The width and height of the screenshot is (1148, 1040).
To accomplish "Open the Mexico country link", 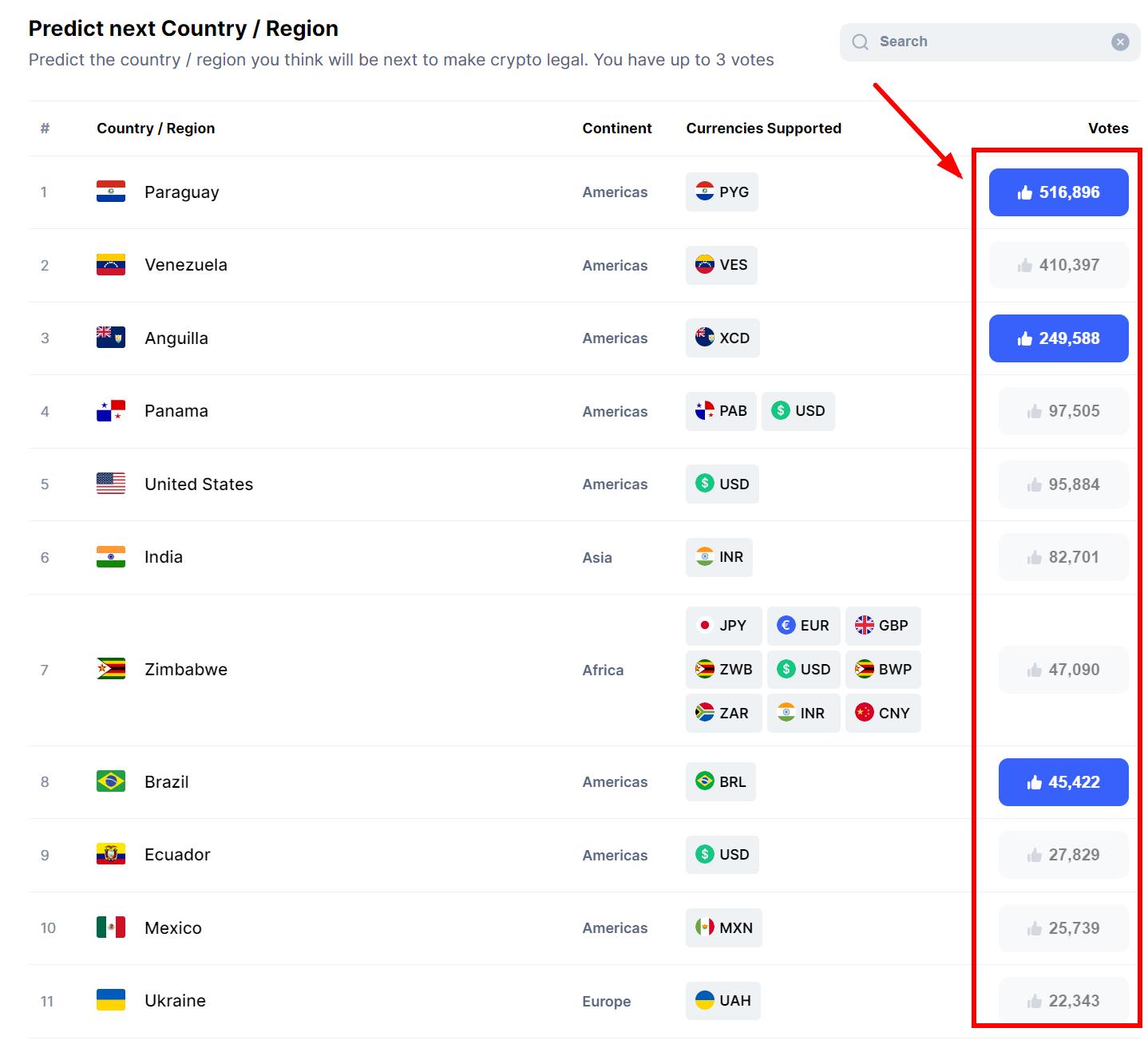I will pyautogui.click(x=173, y=927).
